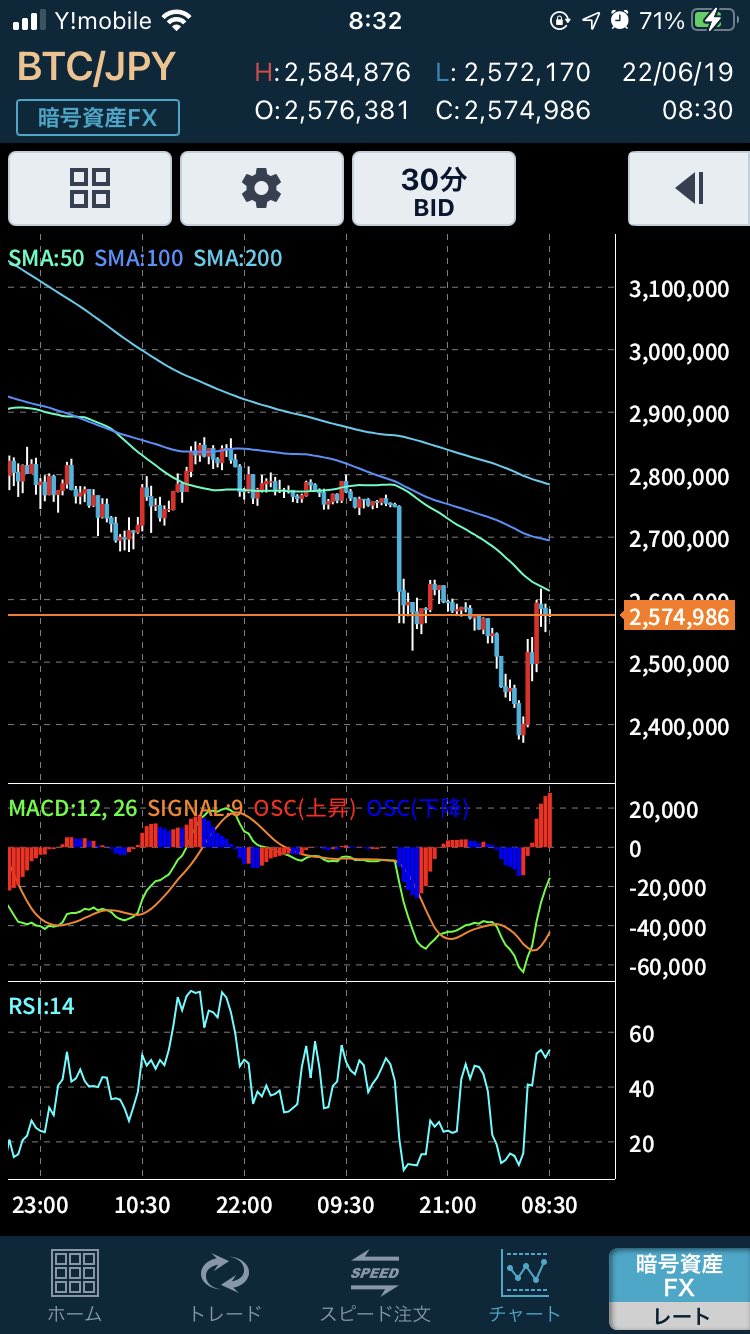Image resolution: width=750 pixels, height=1334 pixels.
Task: Open 暗号資産FX レート tab
Action: click(679, 1289)
